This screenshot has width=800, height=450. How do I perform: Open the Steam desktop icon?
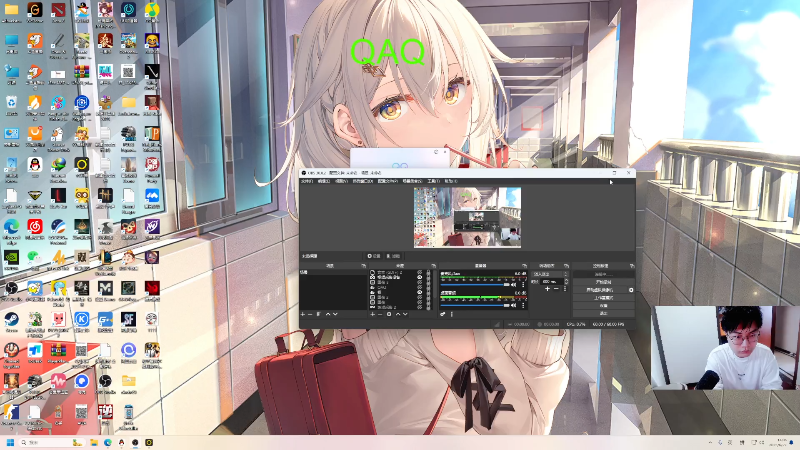coord(11,322)
